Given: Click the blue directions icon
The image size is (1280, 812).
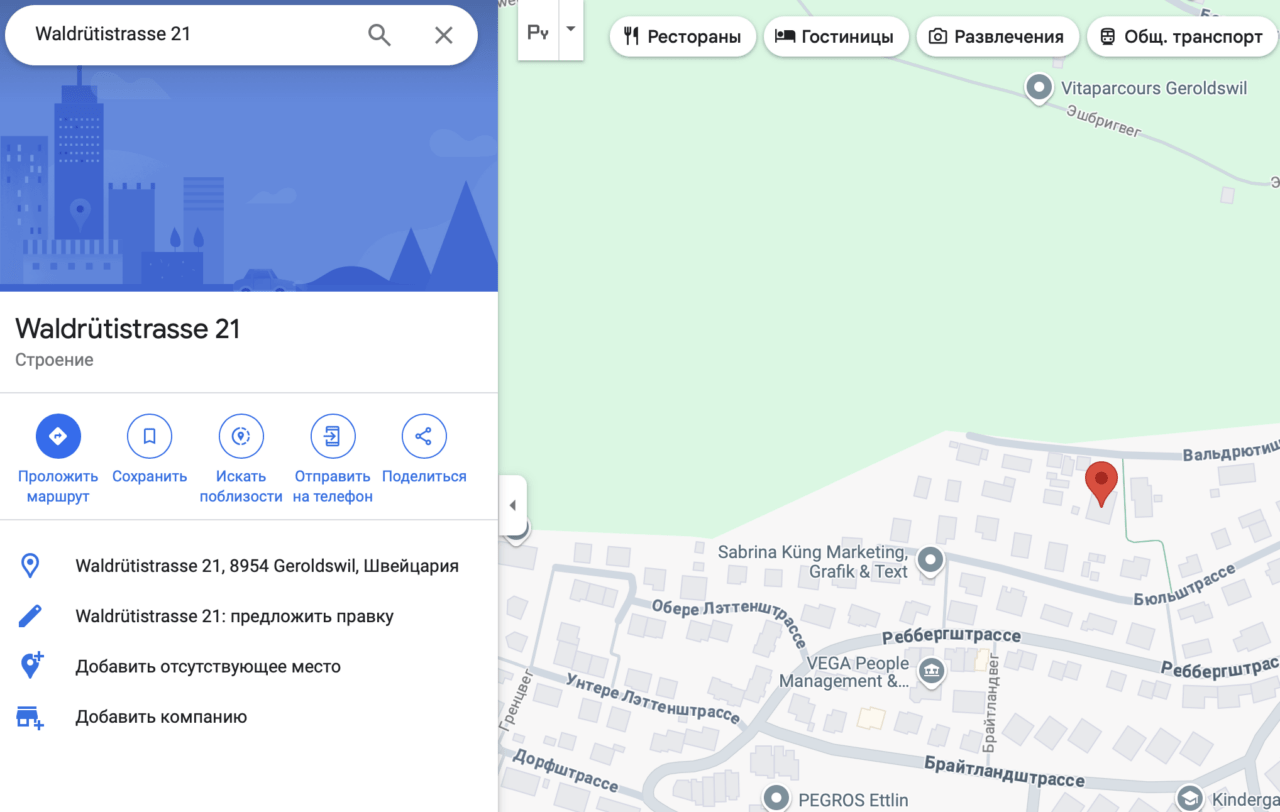Looking at the screenshot, I should click(58, 436).
